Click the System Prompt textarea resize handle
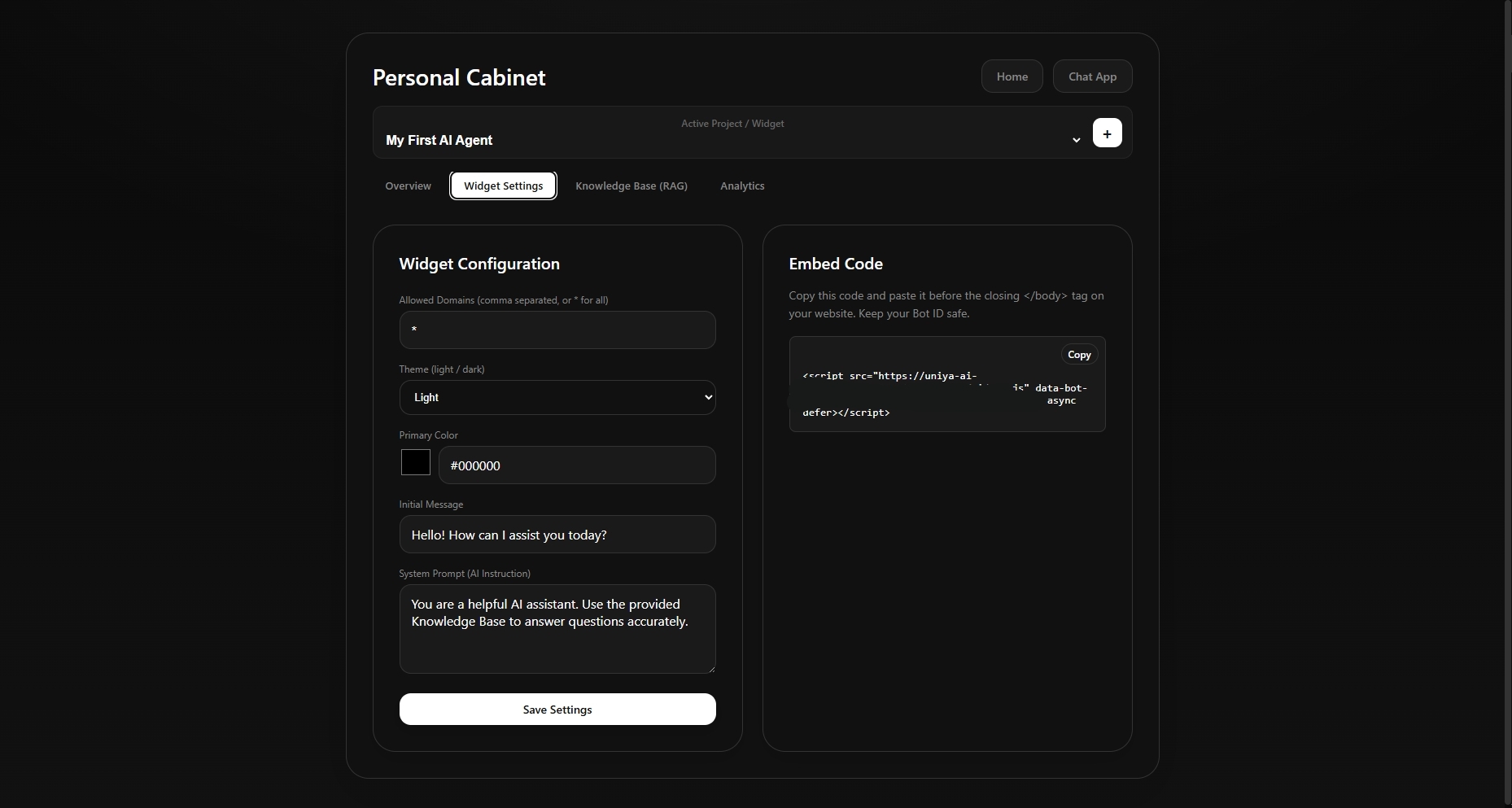 (710, 668)
